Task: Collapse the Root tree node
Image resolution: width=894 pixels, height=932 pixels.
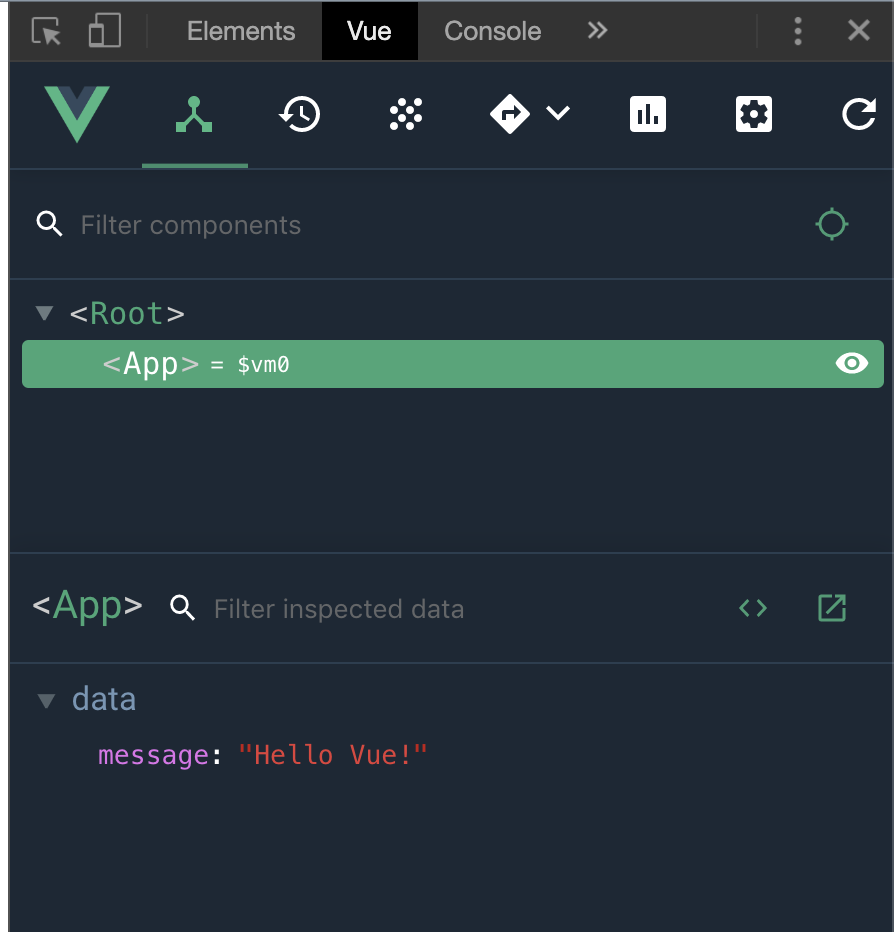Action: click(44, 314)
